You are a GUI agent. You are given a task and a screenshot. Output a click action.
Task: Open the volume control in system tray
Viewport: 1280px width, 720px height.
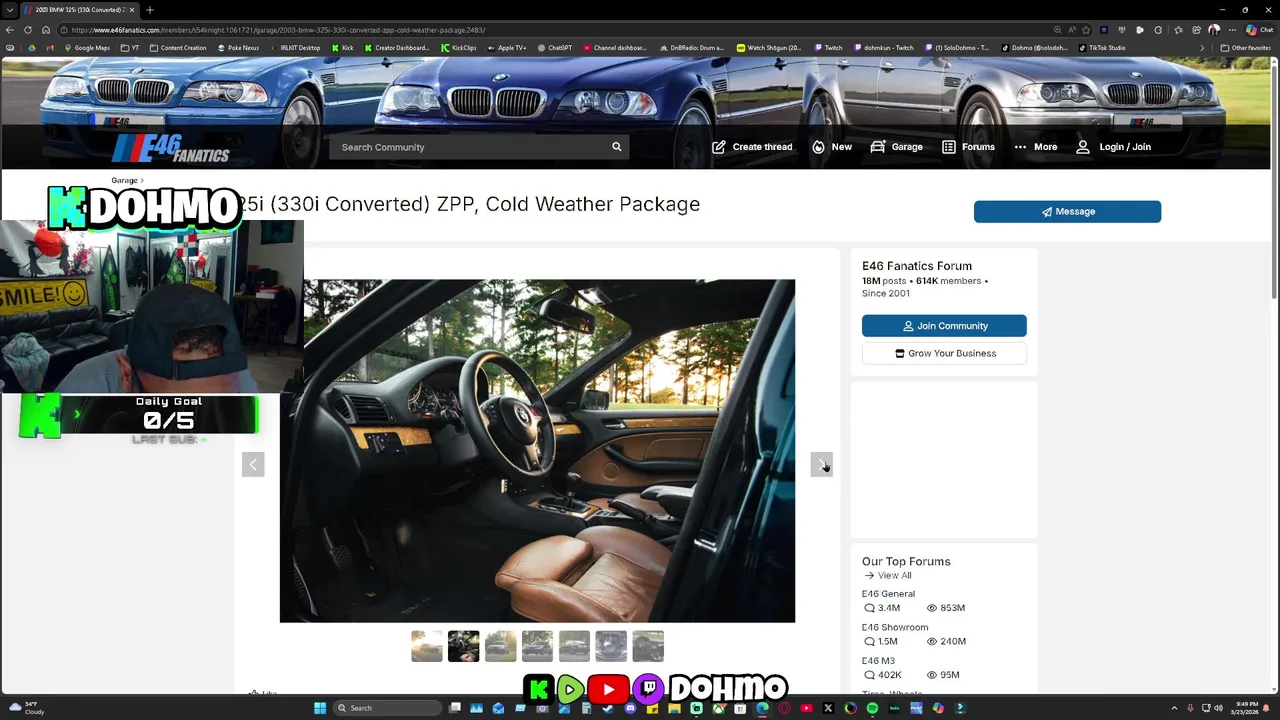pos(1218,708)
